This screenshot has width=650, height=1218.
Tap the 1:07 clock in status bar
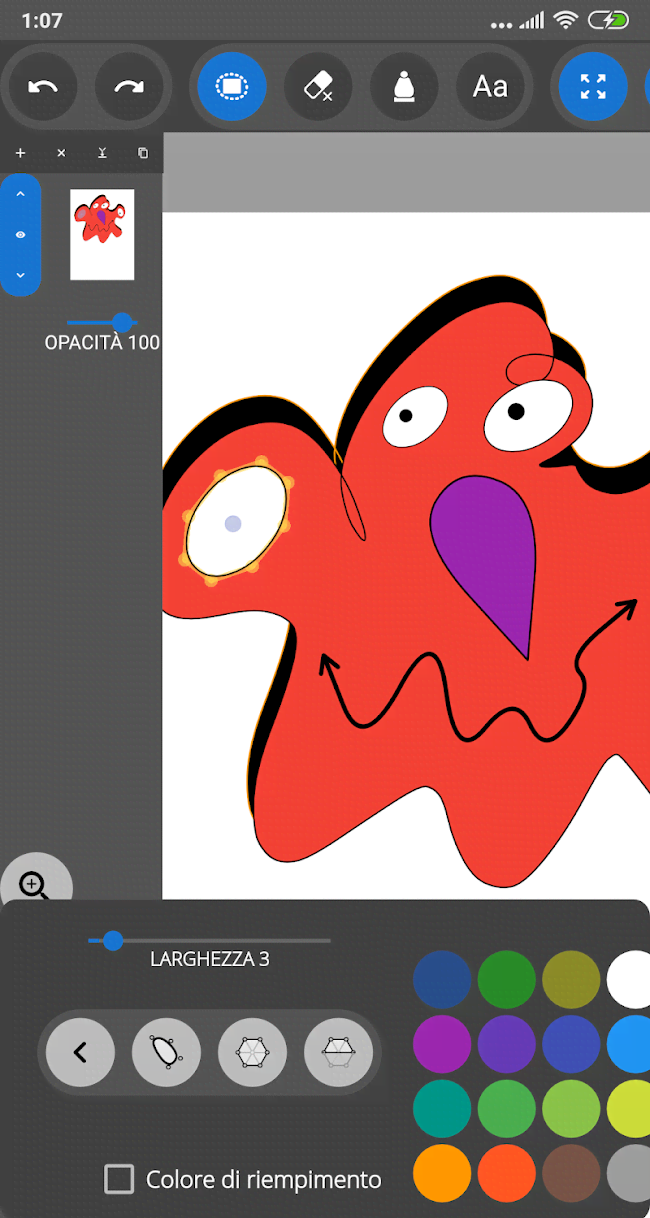click(x=42, y=20)
